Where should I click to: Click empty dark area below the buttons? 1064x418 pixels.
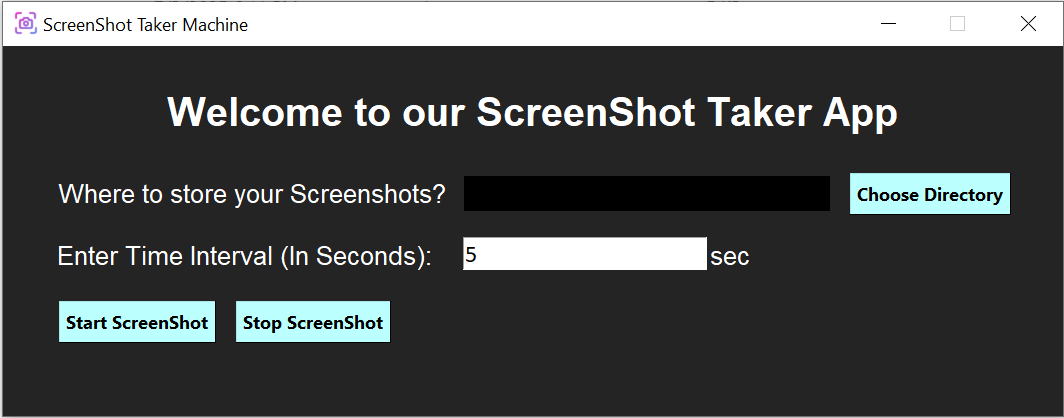pos(532,380)
